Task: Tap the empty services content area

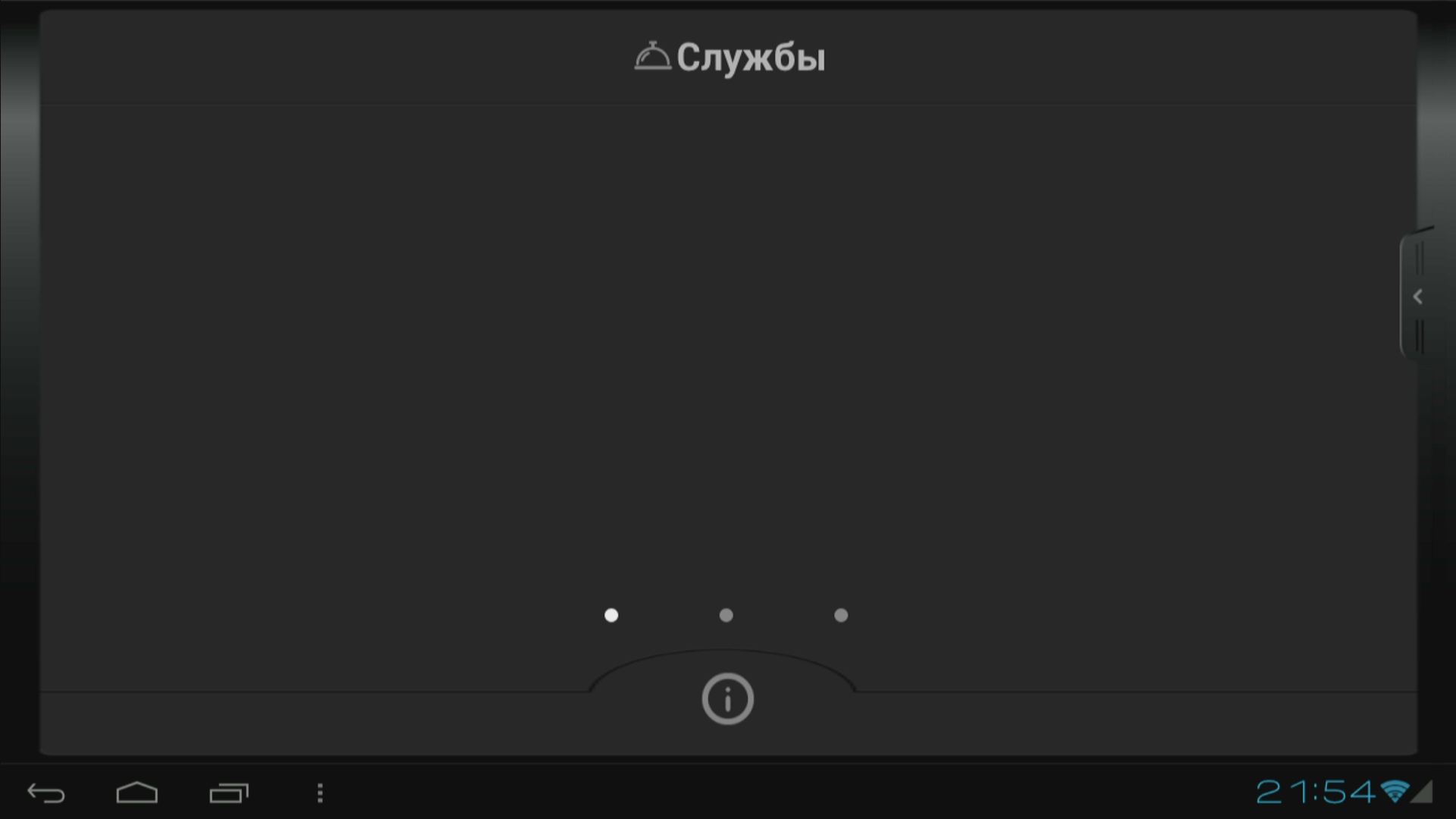Action: pyautogui.click(x=728, y=356)
